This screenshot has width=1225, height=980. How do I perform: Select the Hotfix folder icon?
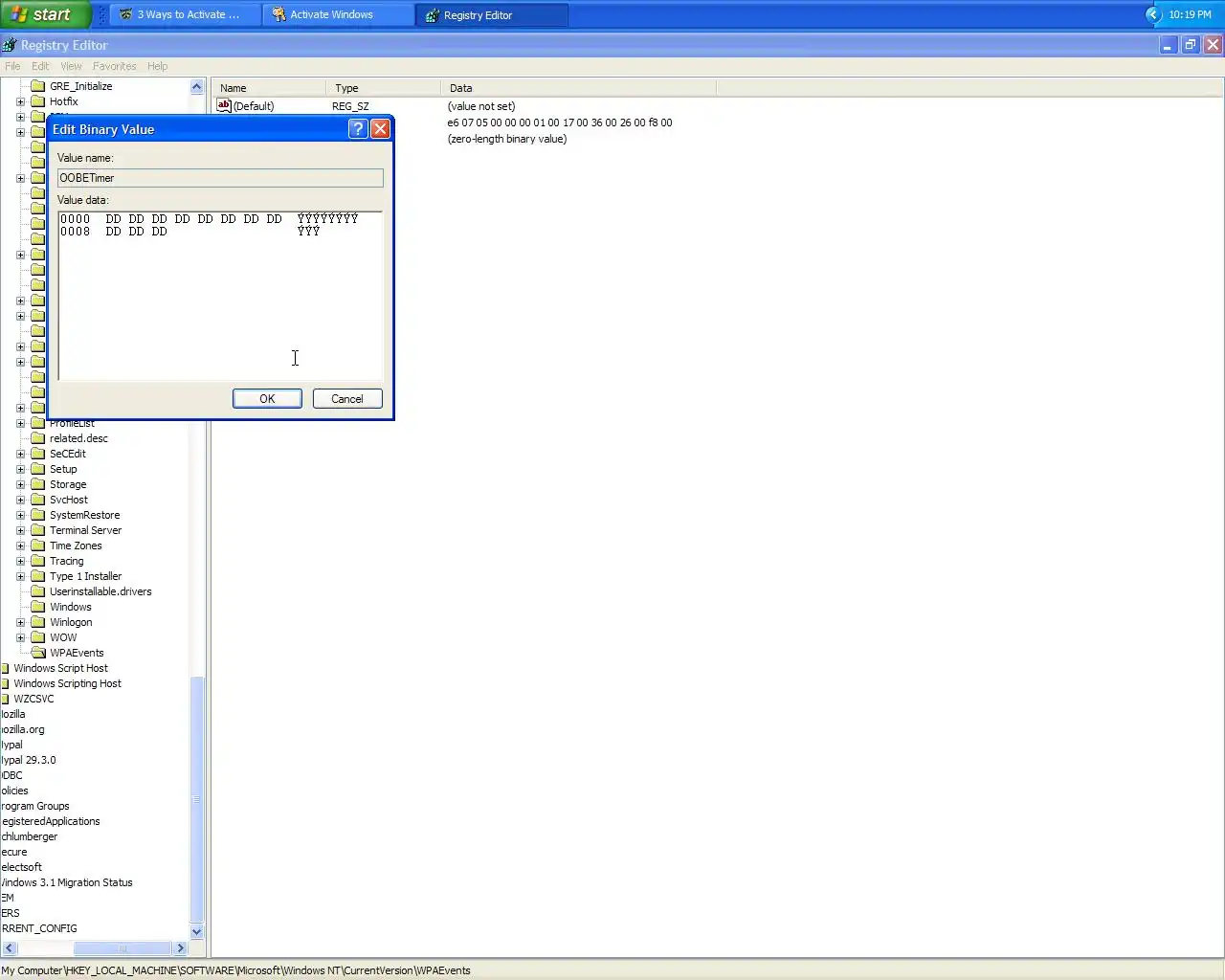pos(38,101)
